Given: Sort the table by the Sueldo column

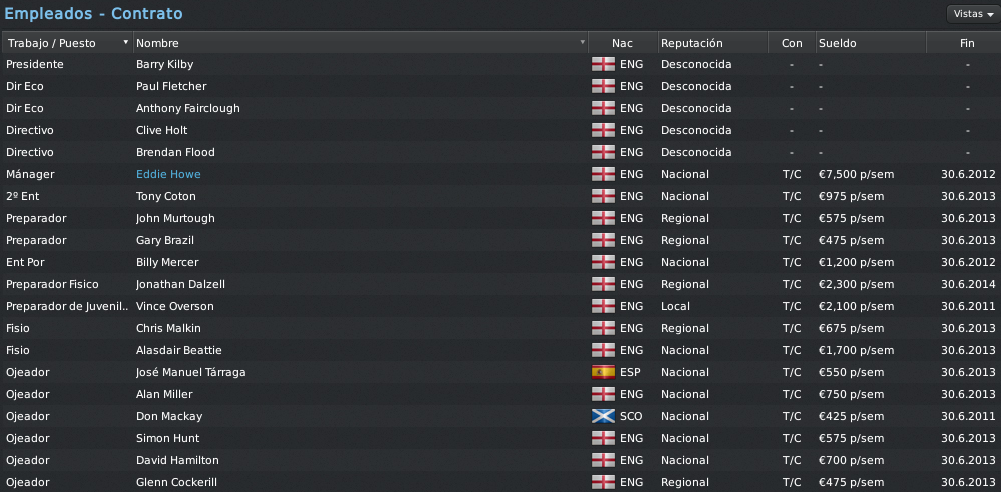Looking at the screenshot, I should point(871,43).
